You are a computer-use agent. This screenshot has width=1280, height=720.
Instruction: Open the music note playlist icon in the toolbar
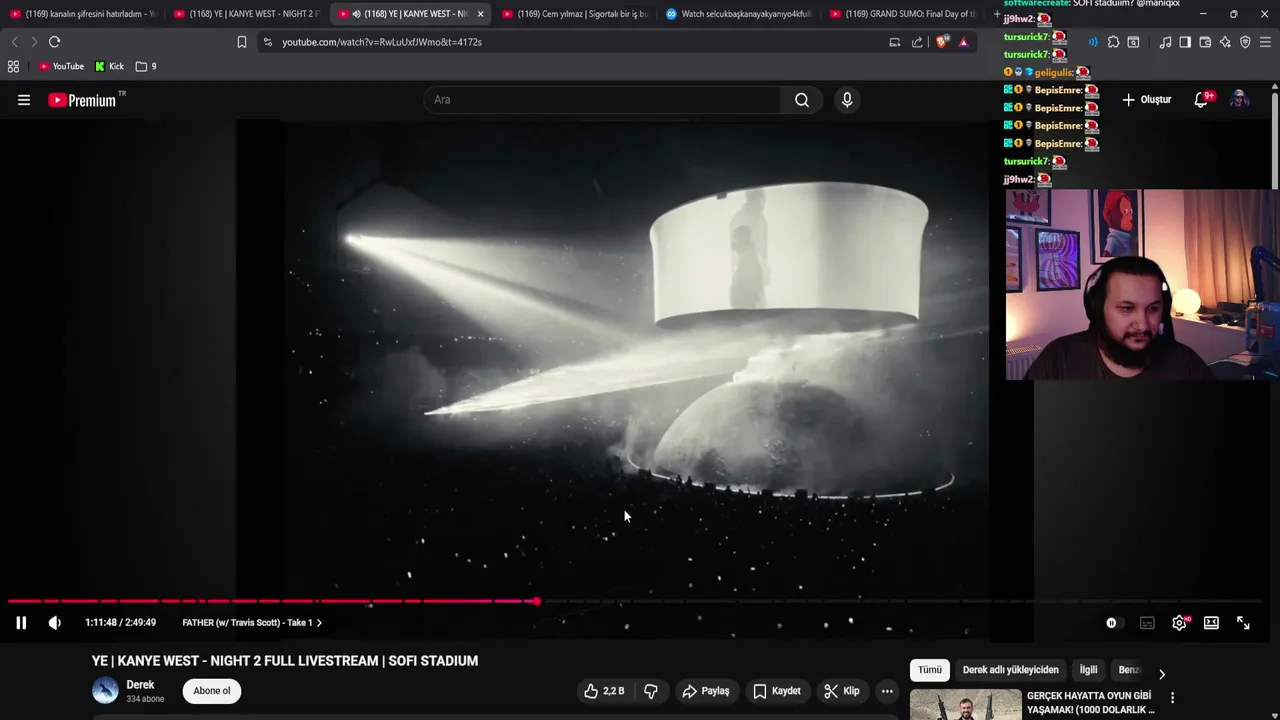[x=1165, y=42]
